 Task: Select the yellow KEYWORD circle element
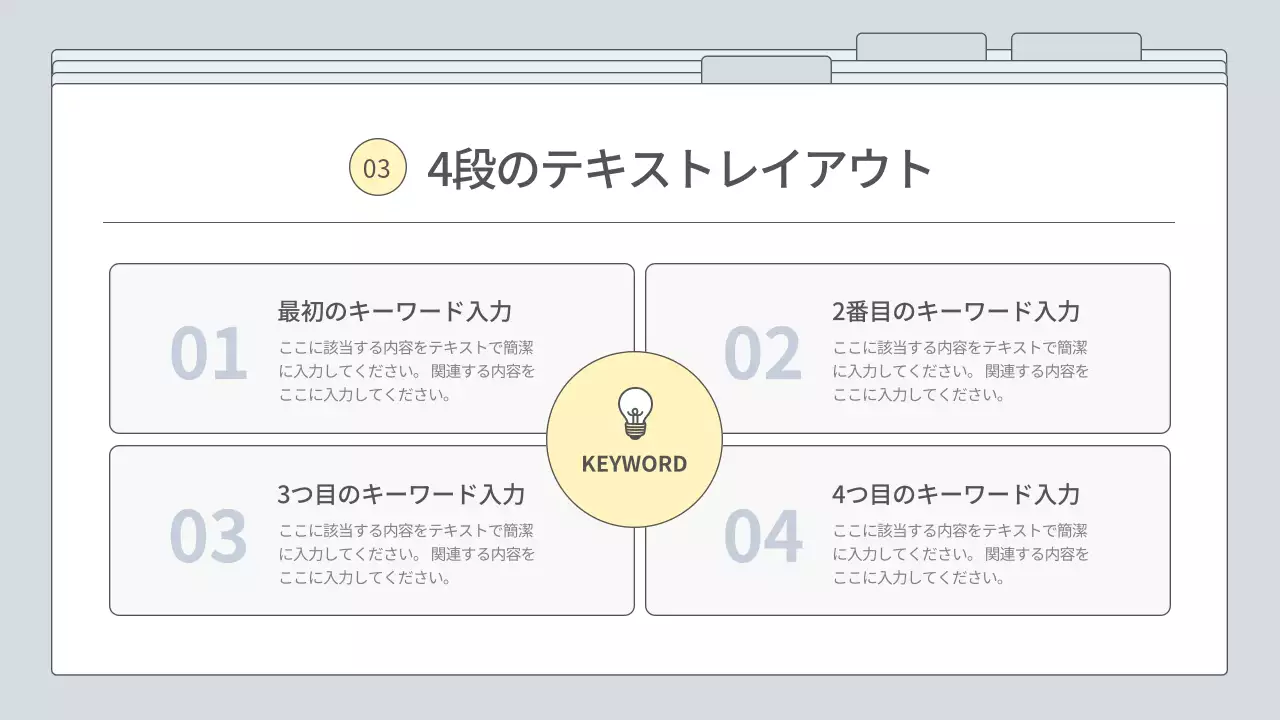point(635,440)
